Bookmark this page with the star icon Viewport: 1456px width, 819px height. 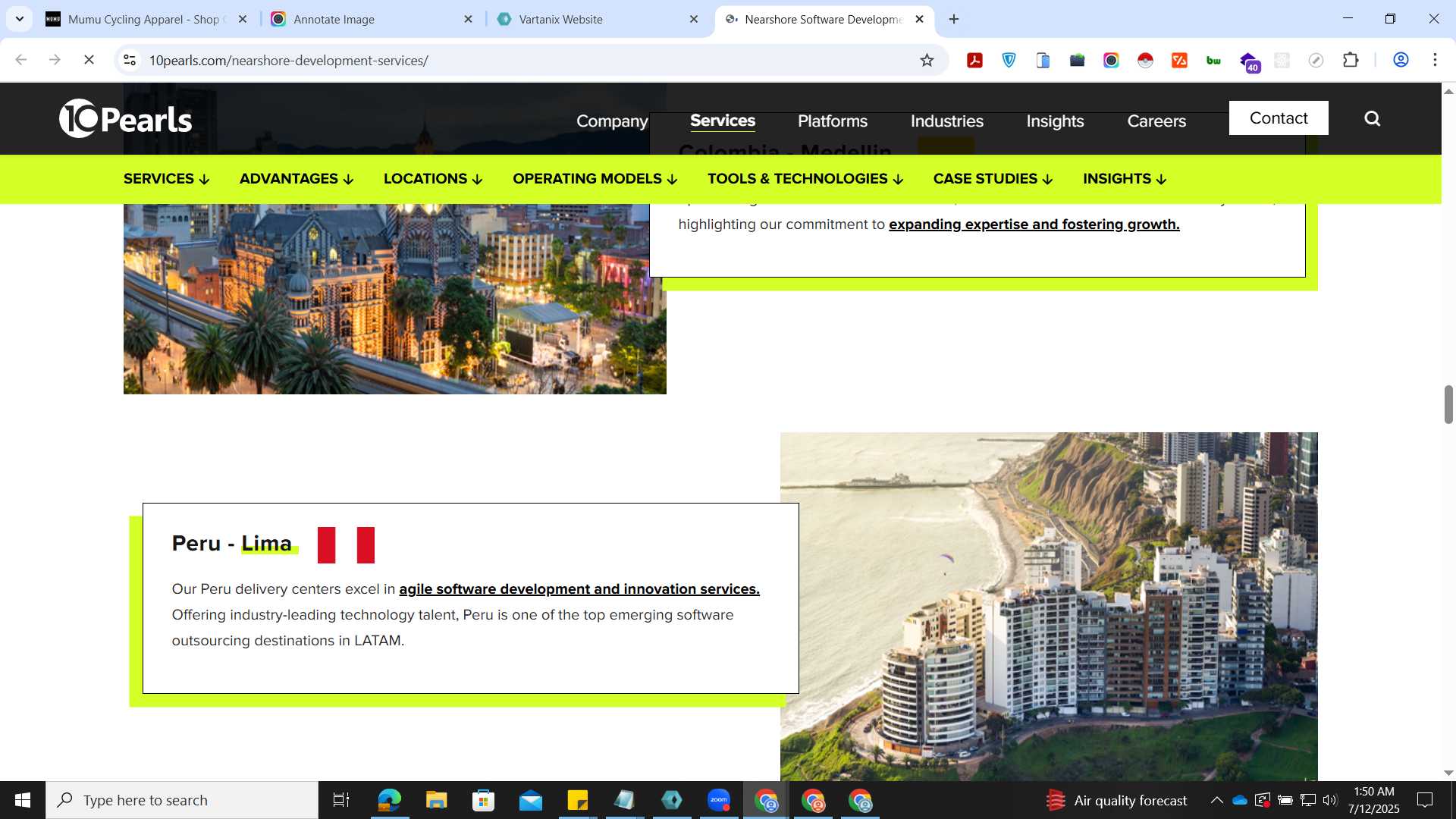(927, 61)
